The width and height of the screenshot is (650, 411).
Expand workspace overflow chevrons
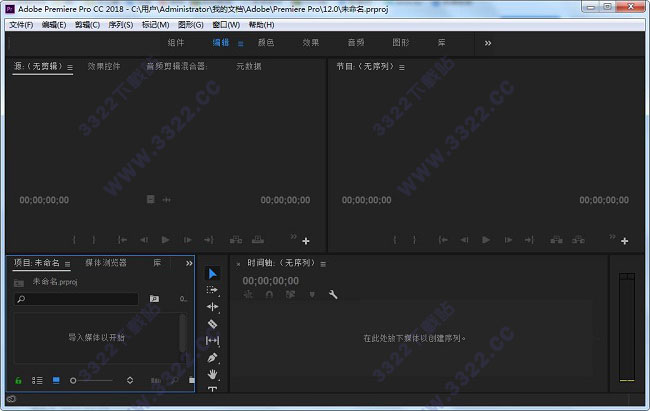point(488,43)
